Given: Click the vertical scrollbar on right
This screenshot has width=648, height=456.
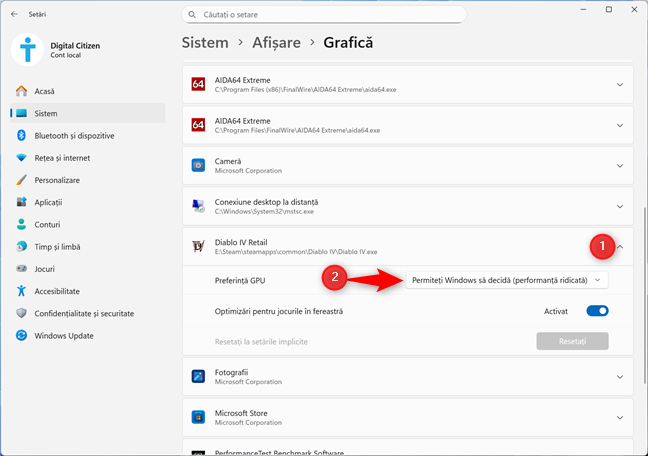Looking at the screenshot, I should pos(644,250).
